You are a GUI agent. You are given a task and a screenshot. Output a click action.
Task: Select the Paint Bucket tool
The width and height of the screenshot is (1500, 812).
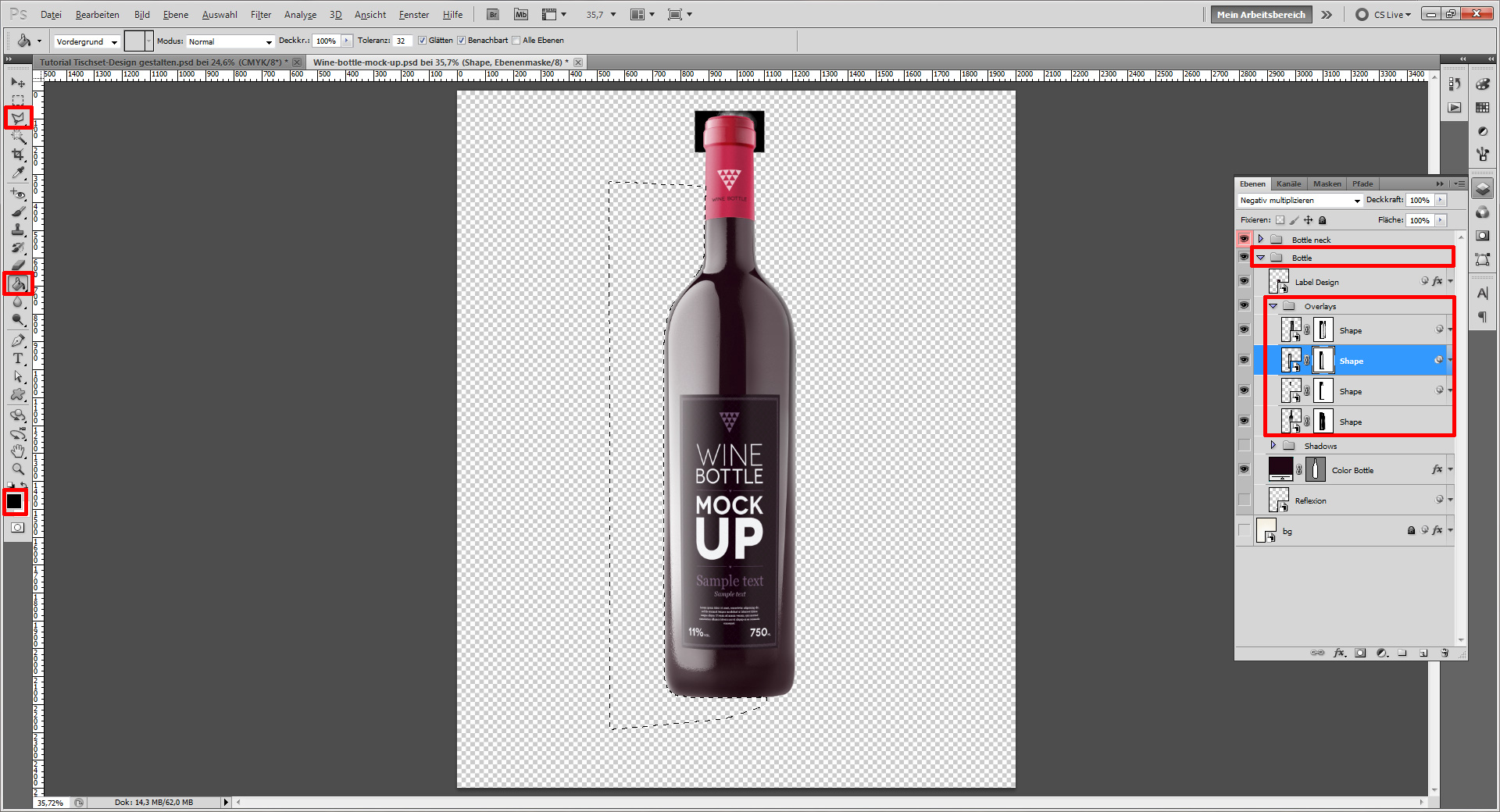point(17,283)
